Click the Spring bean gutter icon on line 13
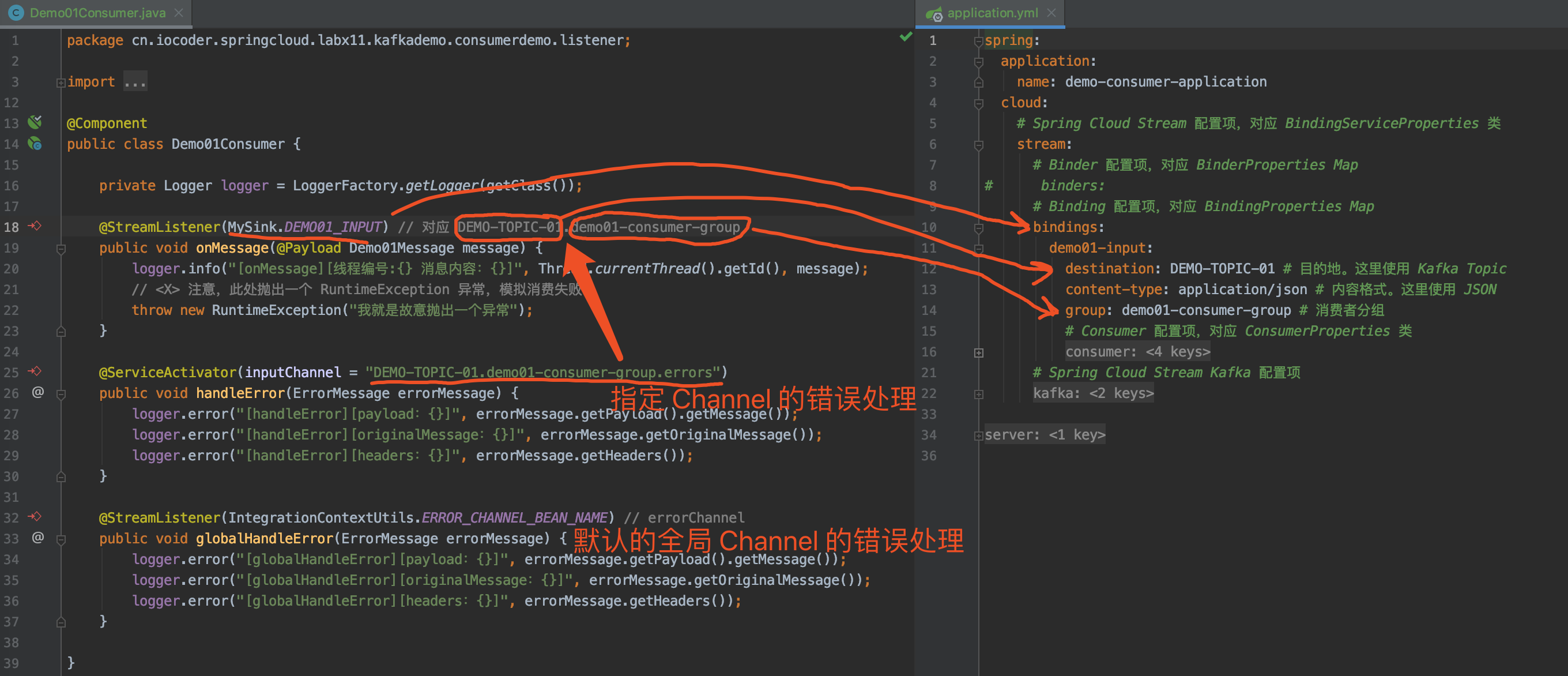Screen dimensions: 1568x676 pyautogui.click(x=35, y=122)
